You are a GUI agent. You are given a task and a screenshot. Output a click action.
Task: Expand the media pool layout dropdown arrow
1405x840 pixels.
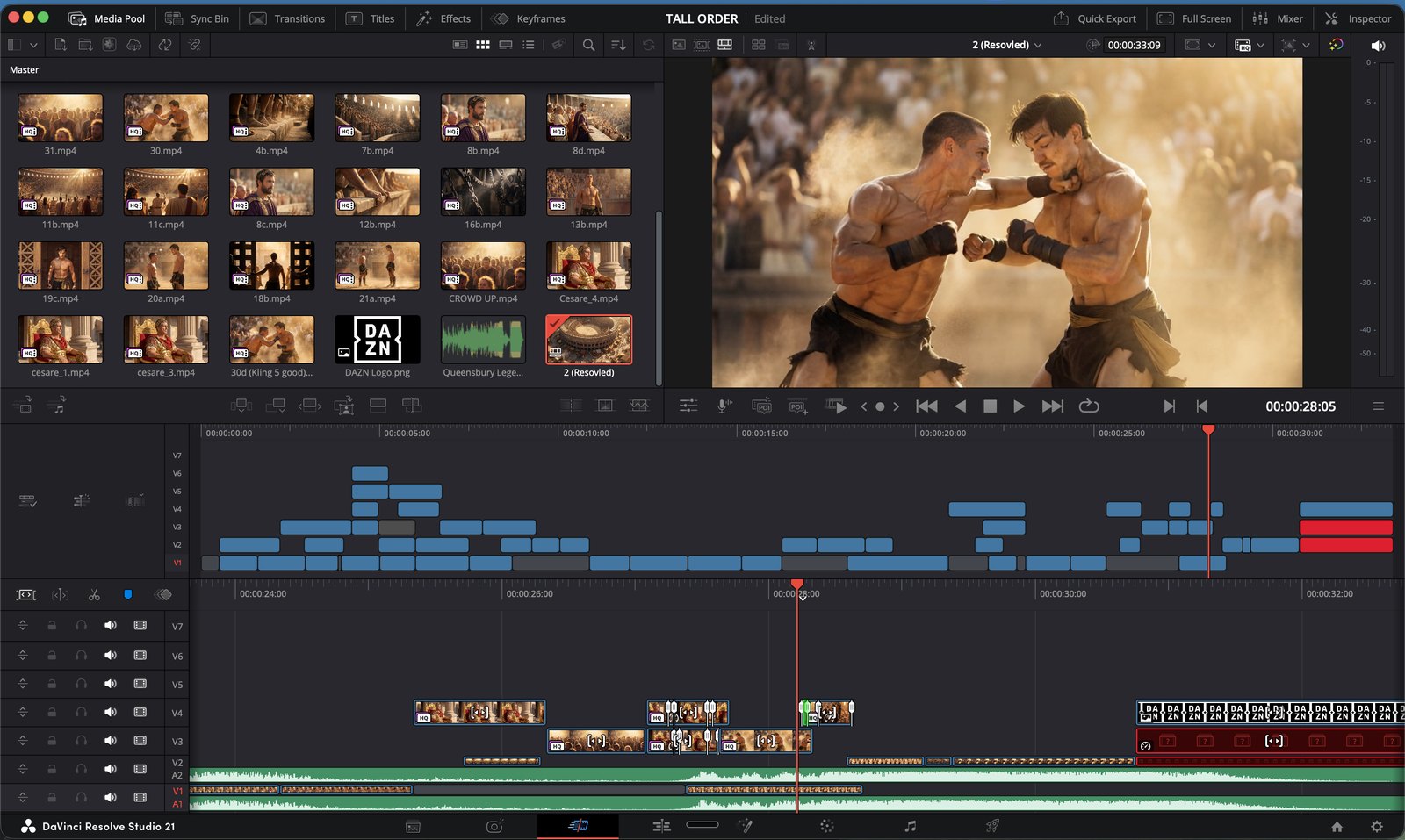(34, 45)
